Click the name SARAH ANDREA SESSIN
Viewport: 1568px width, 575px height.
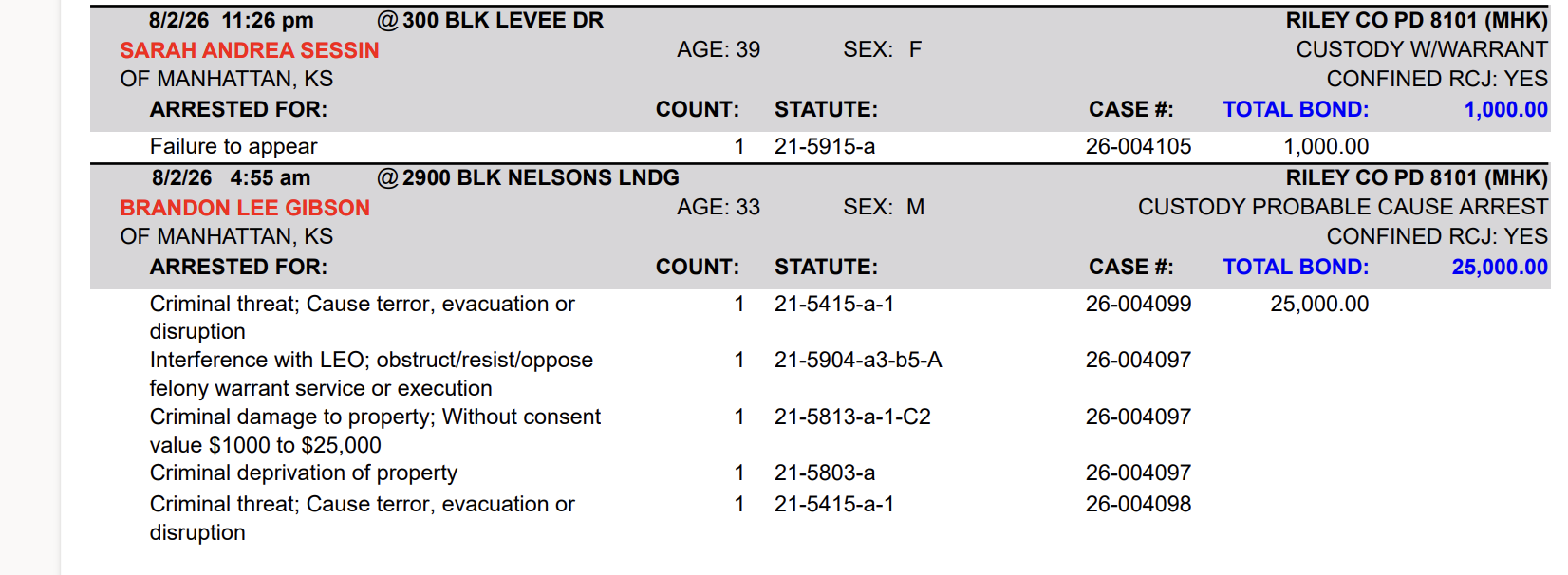pyautogui.click(x=250, y=50)
